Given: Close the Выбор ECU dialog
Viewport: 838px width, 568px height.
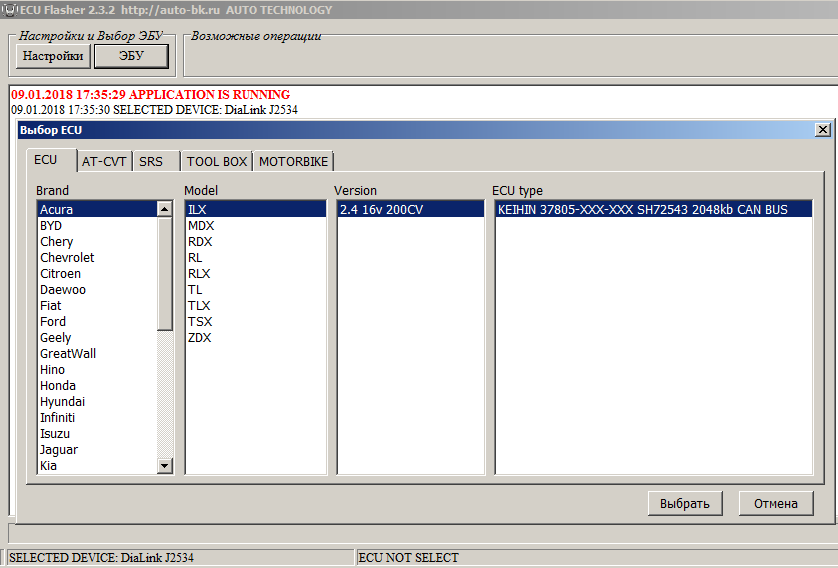Looking at the screenshot, I should (x=823, y=130).
